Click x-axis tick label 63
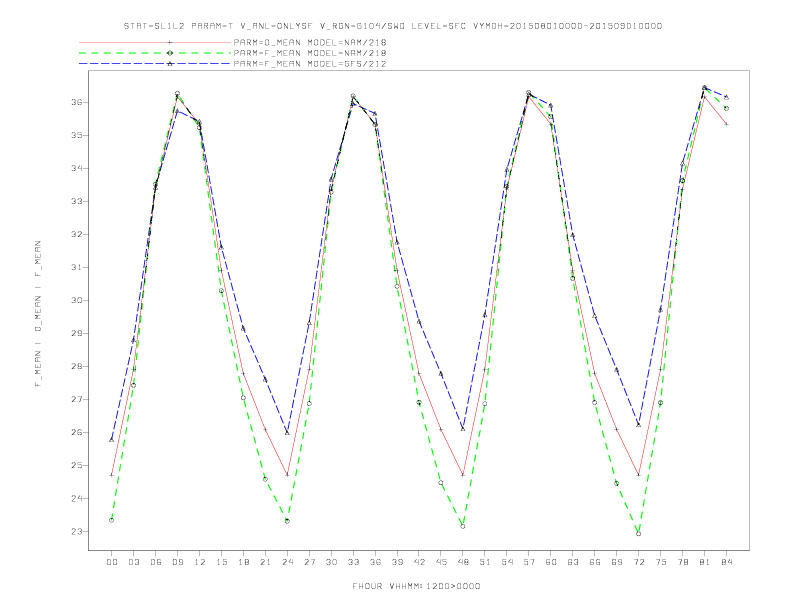 click(573, 562)
